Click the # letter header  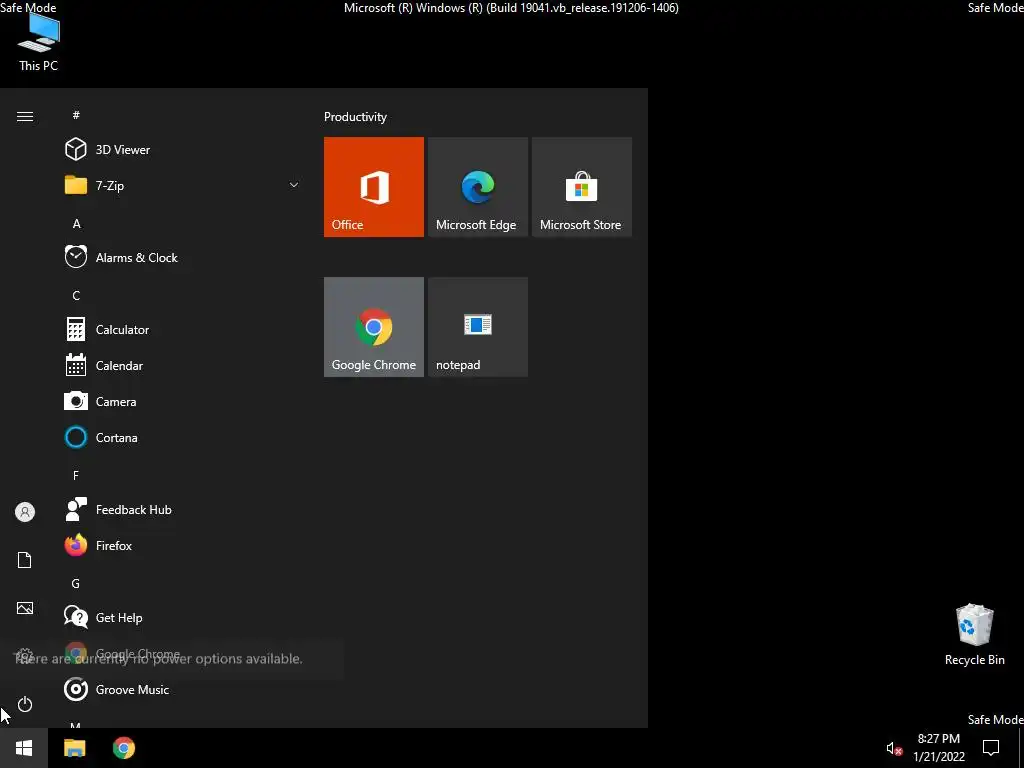coord(76,115)
